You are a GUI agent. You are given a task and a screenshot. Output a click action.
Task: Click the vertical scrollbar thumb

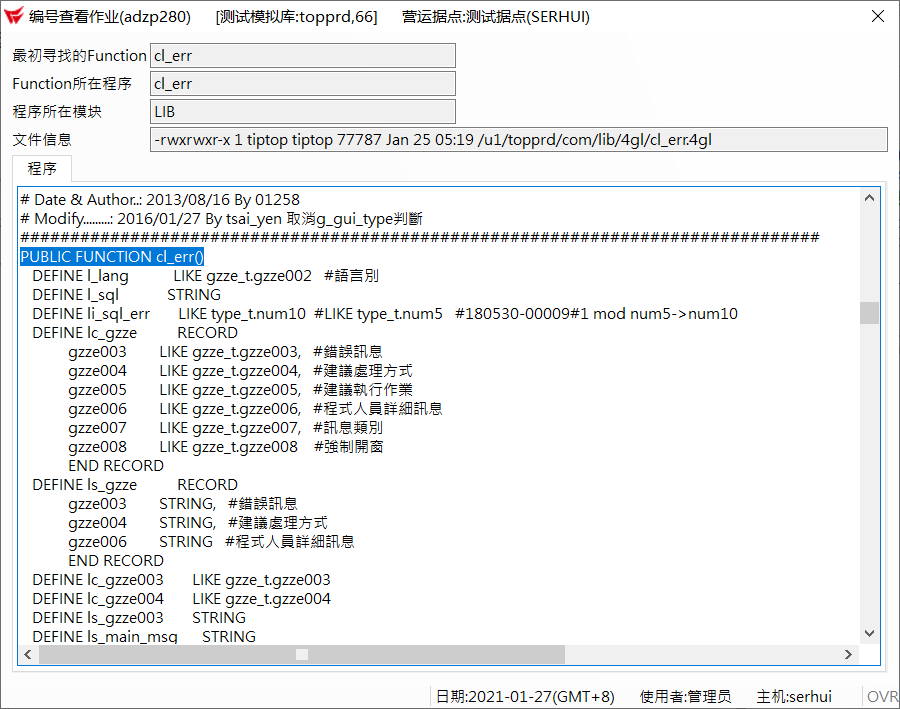(869, 313)
